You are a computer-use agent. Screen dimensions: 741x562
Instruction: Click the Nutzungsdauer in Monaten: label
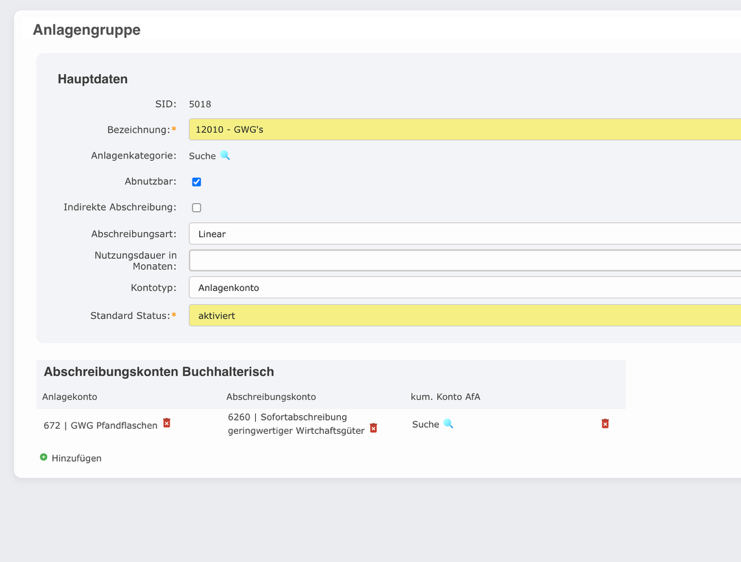pyautogui.click(x=136, y=261)
